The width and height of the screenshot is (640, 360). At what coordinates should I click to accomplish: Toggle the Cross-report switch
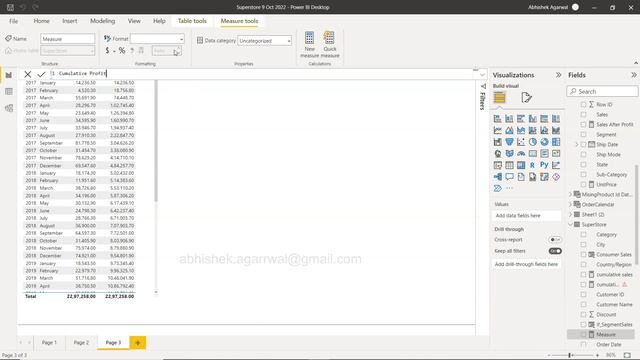pos(555,240)
